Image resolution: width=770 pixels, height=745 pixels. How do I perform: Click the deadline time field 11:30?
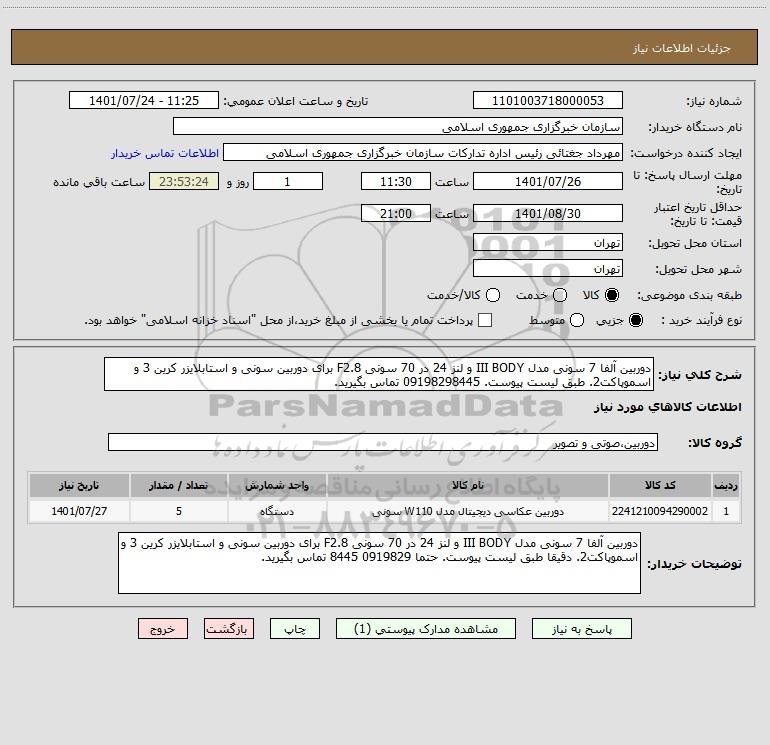pyautogui.click(x=396, y=181)
